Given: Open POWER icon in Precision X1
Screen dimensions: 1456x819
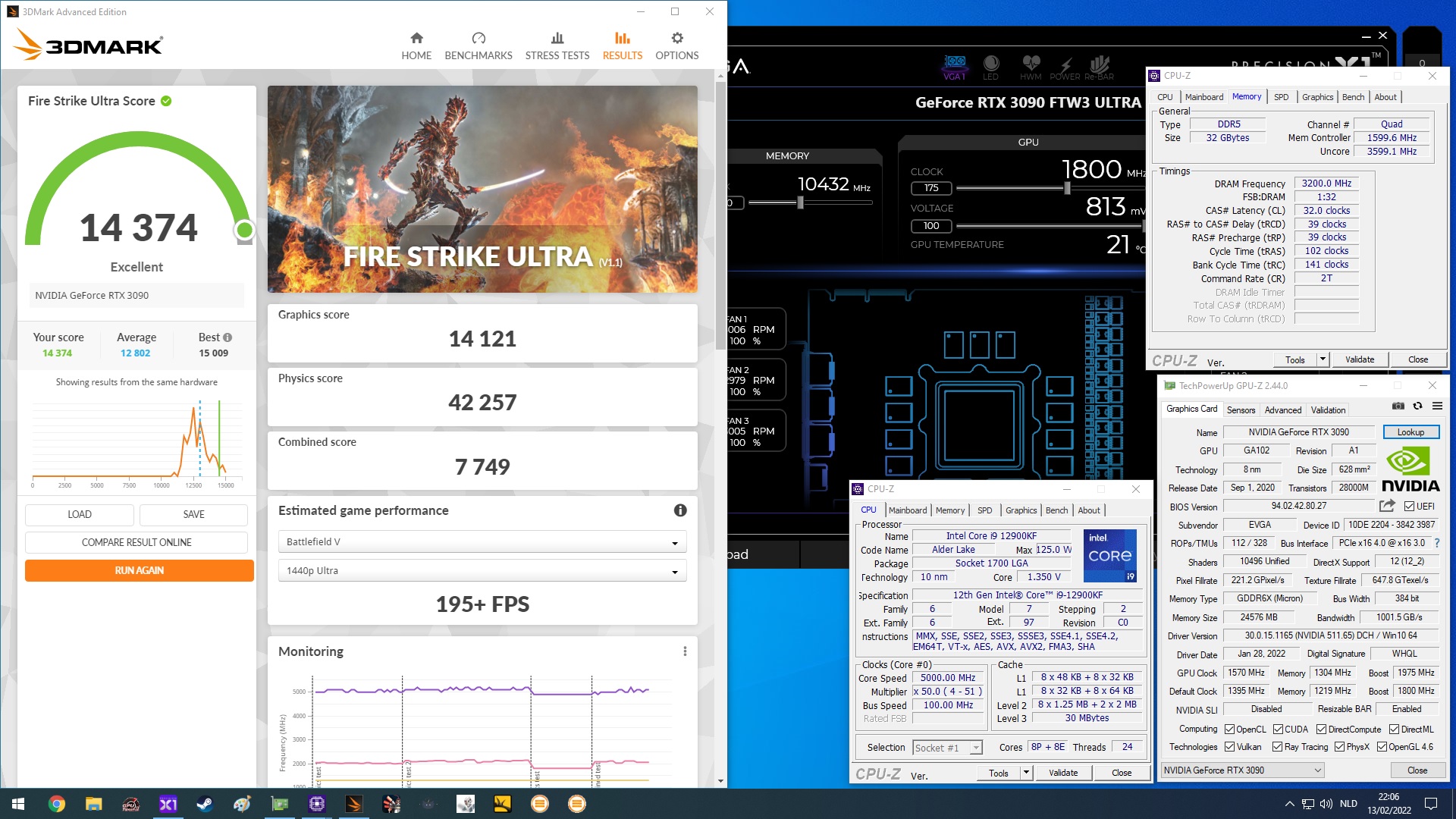Looking at the screenshot, I should (1065, 67).
